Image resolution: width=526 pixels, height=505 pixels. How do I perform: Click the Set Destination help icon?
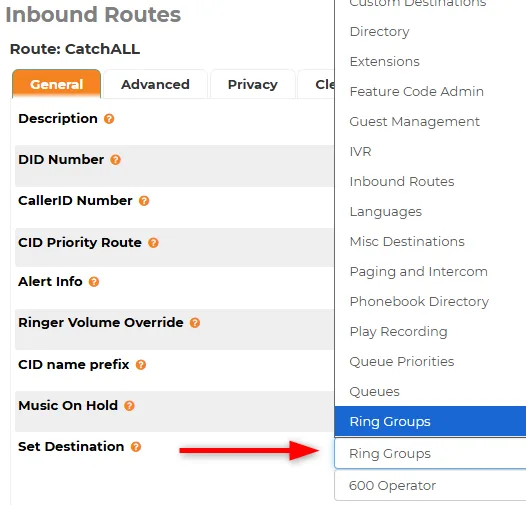(x=136, y=447)
